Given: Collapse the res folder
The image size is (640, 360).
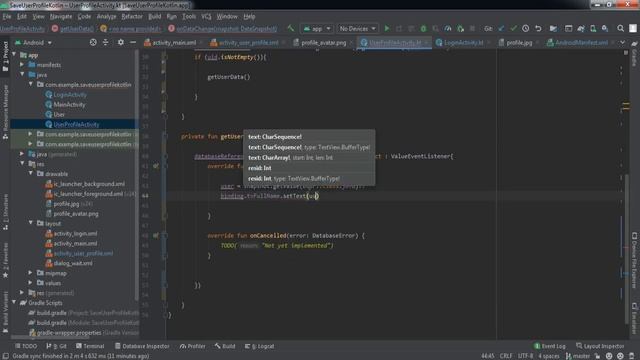Looking at the screenshot, I should [22, 164].
